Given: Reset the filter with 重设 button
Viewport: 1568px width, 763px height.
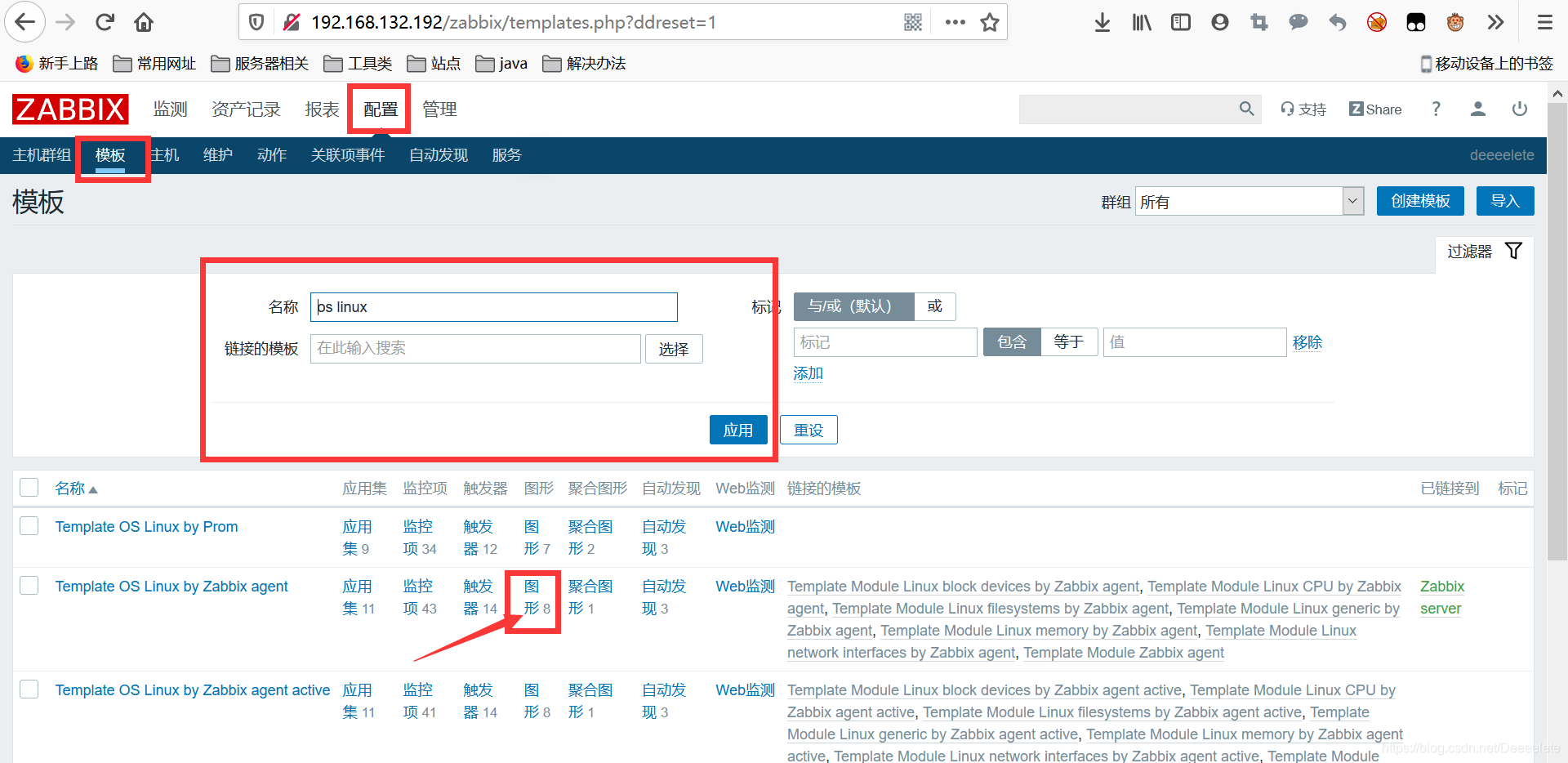Looking at the screenshot, I should (x=808, y=430).
